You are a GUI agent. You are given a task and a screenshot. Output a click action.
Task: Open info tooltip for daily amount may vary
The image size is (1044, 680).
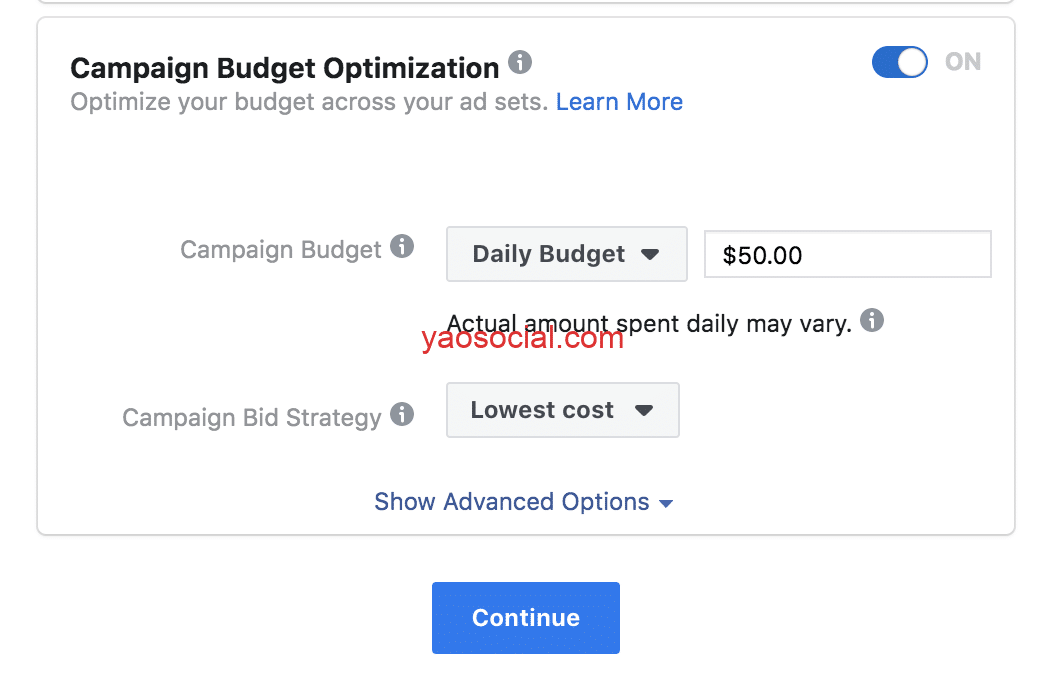click(872, 321)
